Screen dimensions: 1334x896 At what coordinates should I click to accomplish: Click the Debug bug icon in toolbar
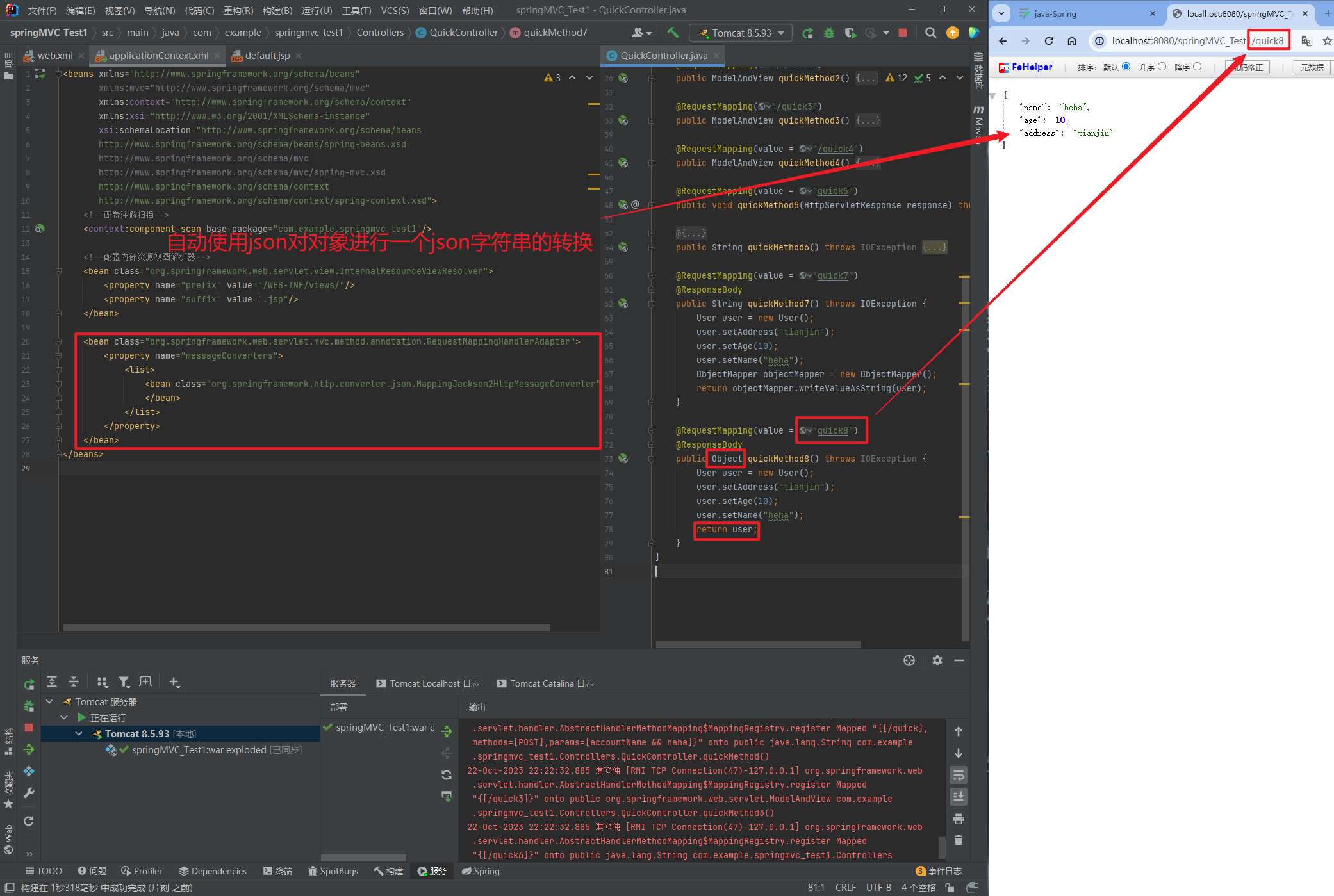pyautogui.click(x=829, y=33)
